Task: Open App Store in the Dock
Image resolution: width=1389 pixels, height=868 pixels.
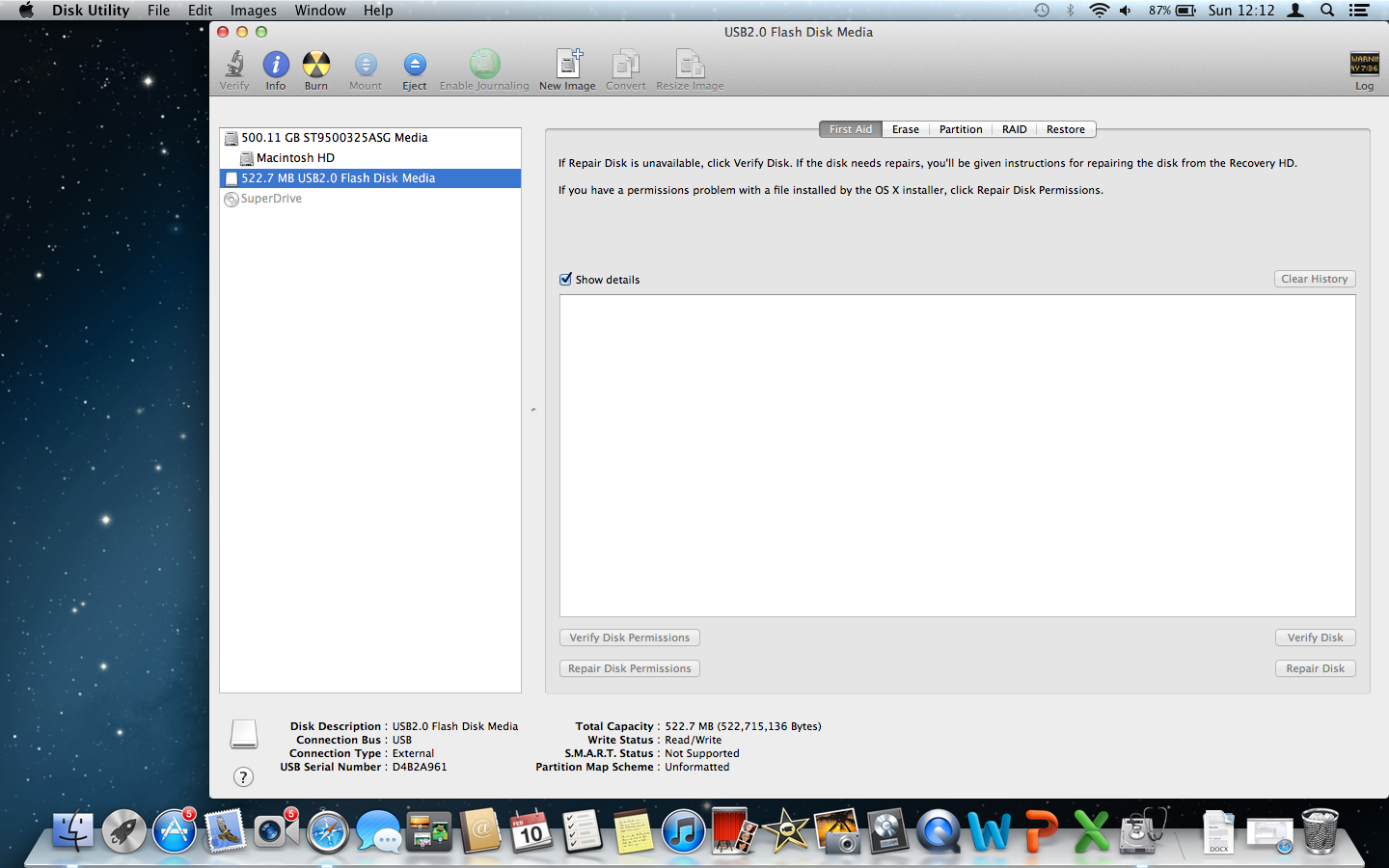Action: click(x=175, y=831)
